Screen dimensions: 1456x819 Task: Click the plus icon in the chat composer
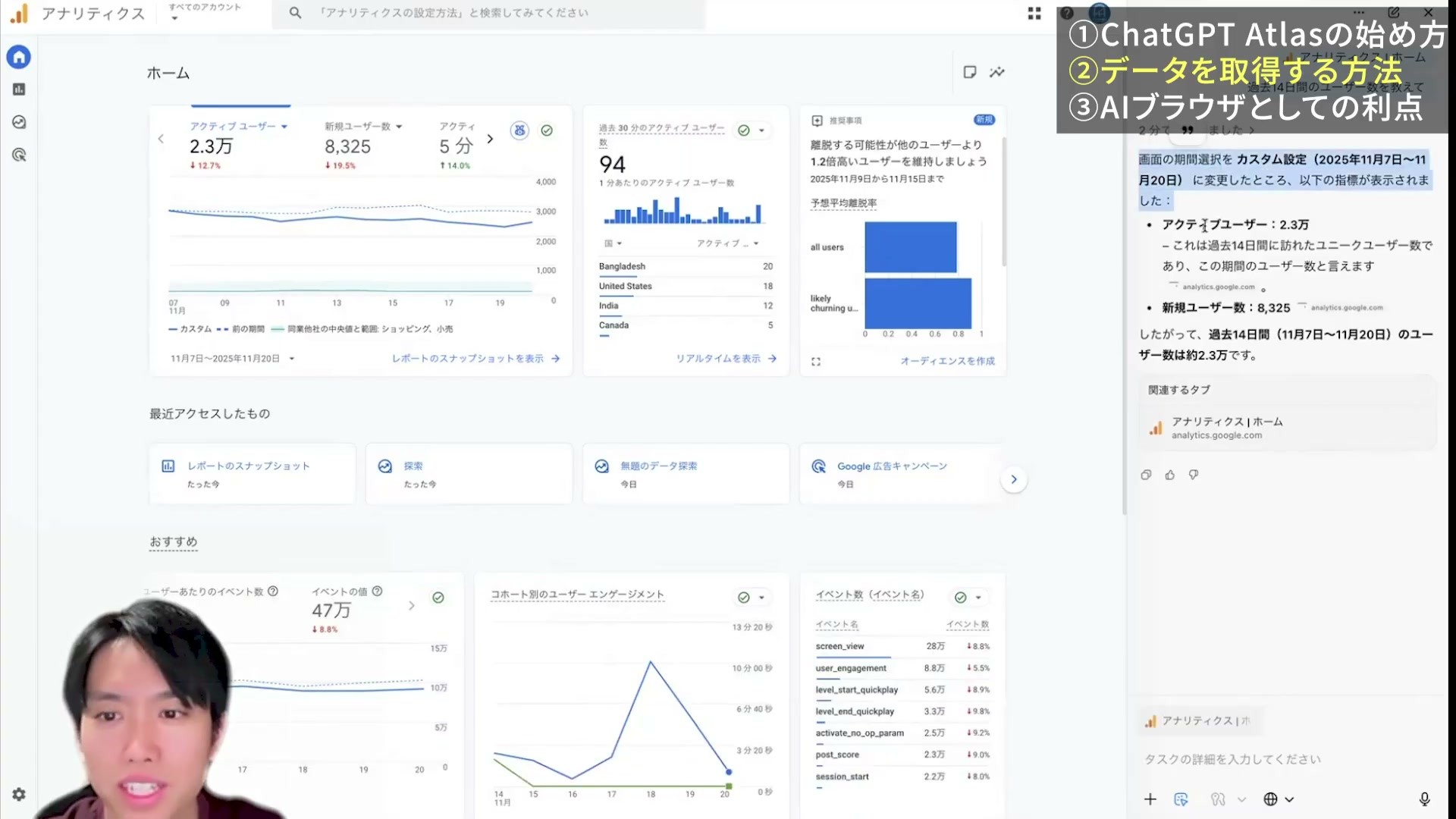[1150, 799]
